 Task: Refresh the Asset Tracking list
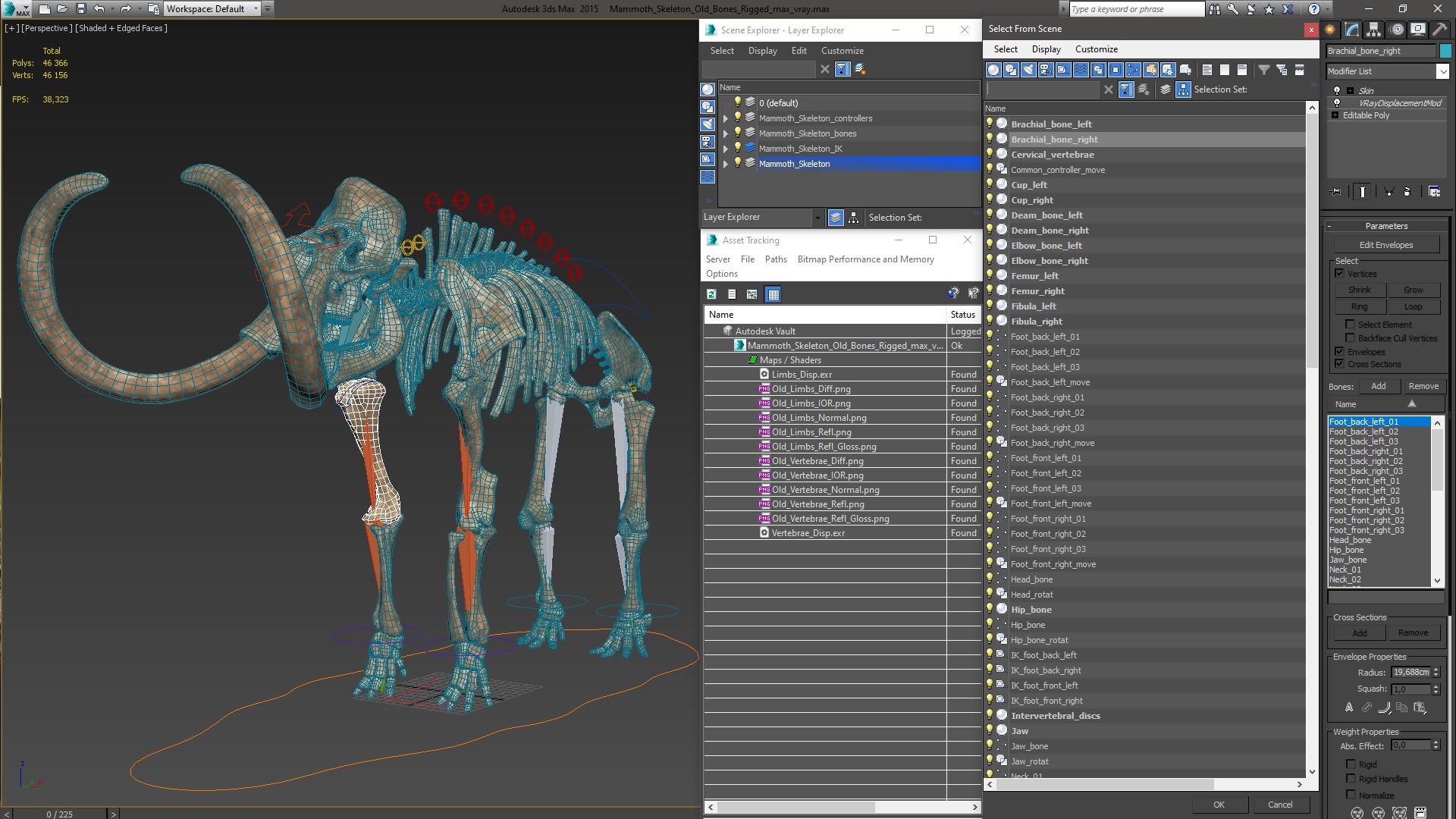click(x=711, y=294)
